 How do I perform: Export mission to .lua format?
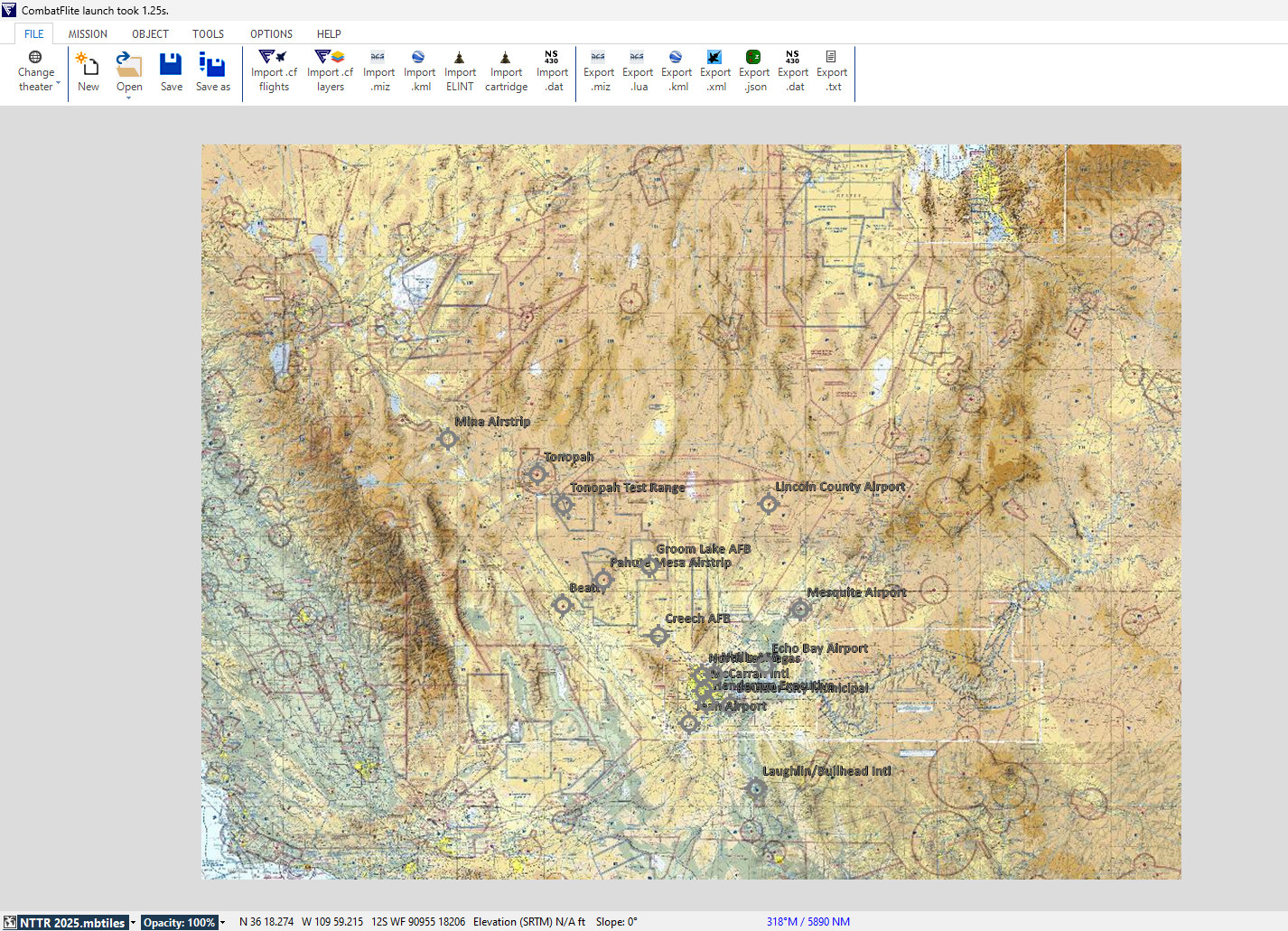(638, 70)
